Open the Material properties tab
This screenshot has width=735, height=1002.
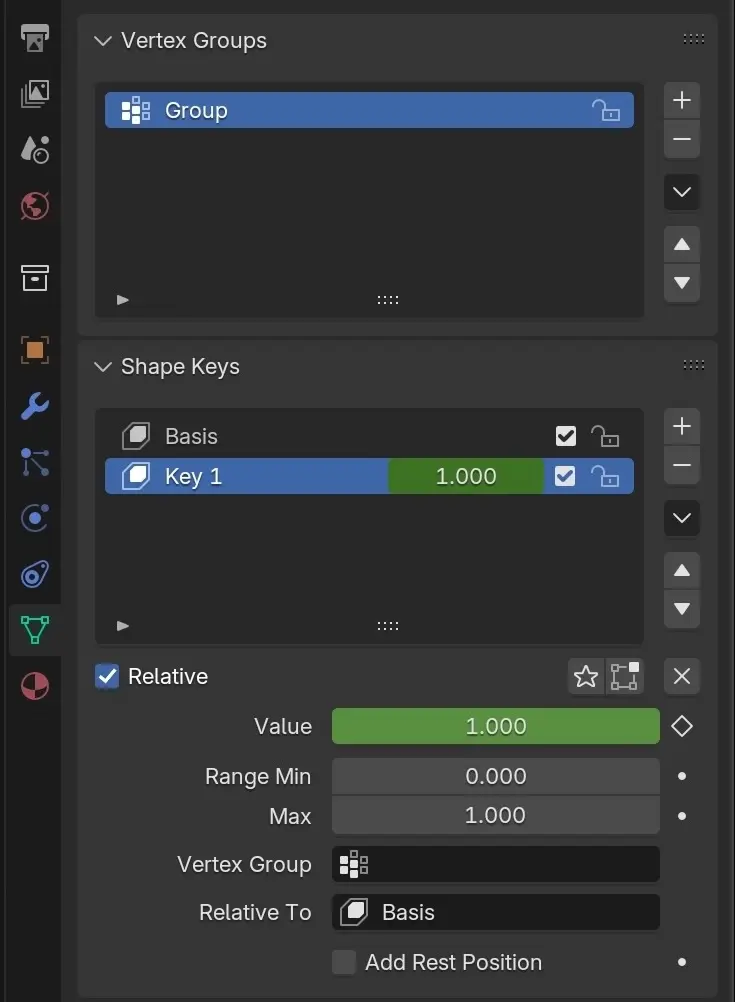pos(35,687)
